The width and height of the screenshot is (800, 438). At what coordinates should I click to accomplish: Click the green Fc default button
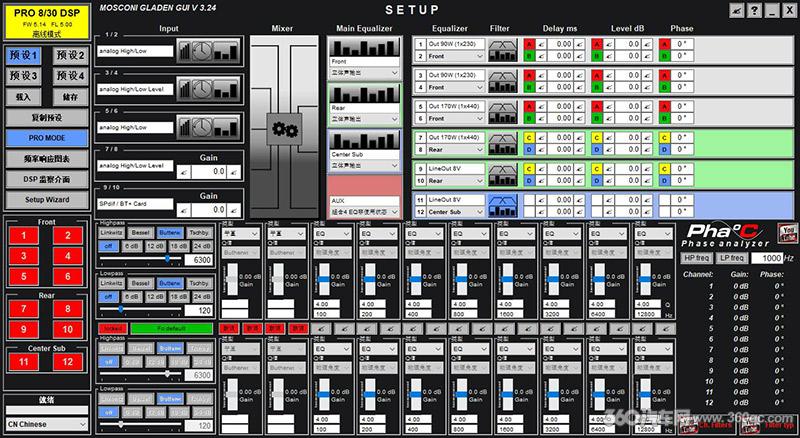171,328
